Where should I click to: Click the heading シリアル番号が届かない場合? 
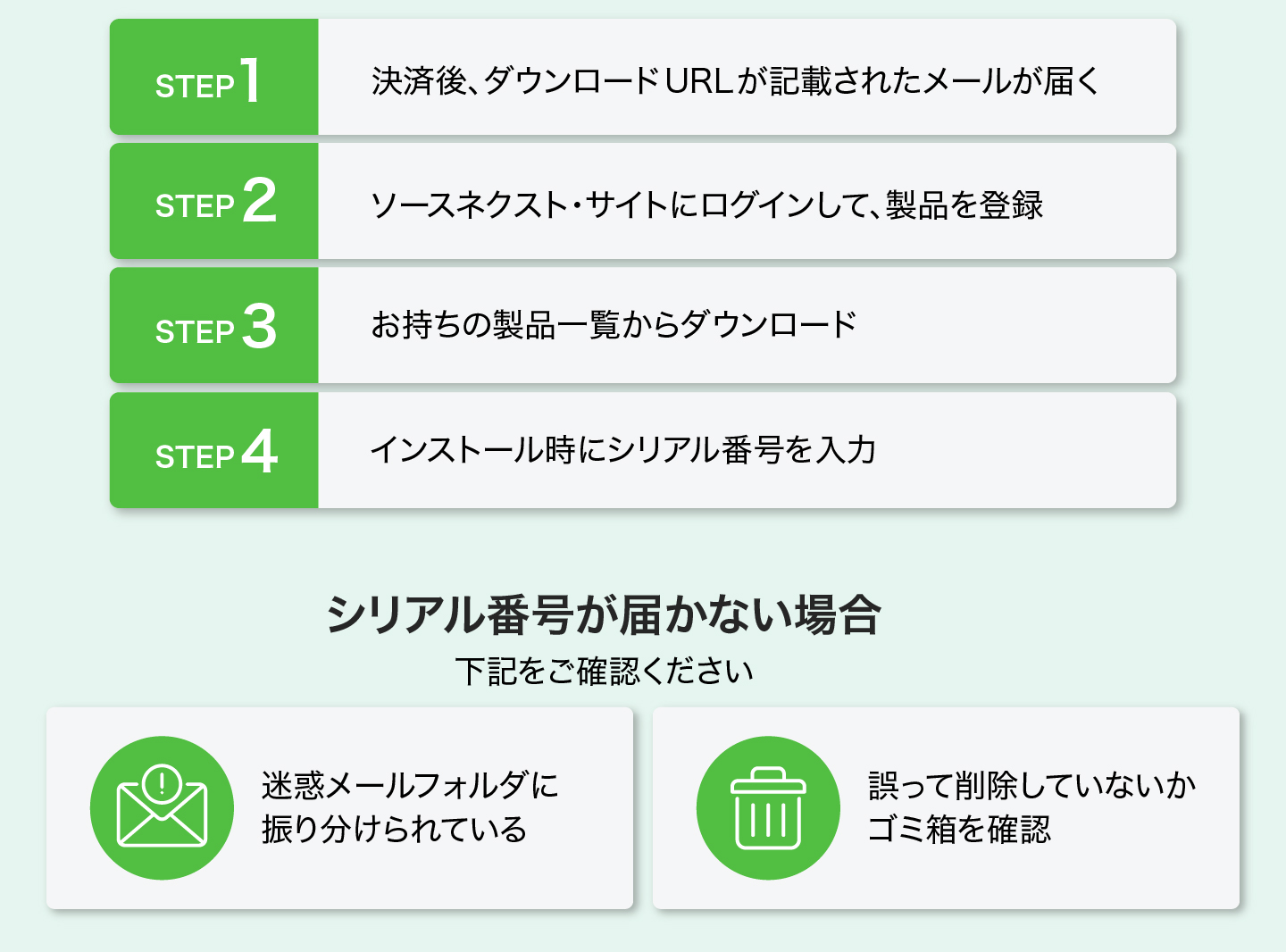(x=604, y=614)
